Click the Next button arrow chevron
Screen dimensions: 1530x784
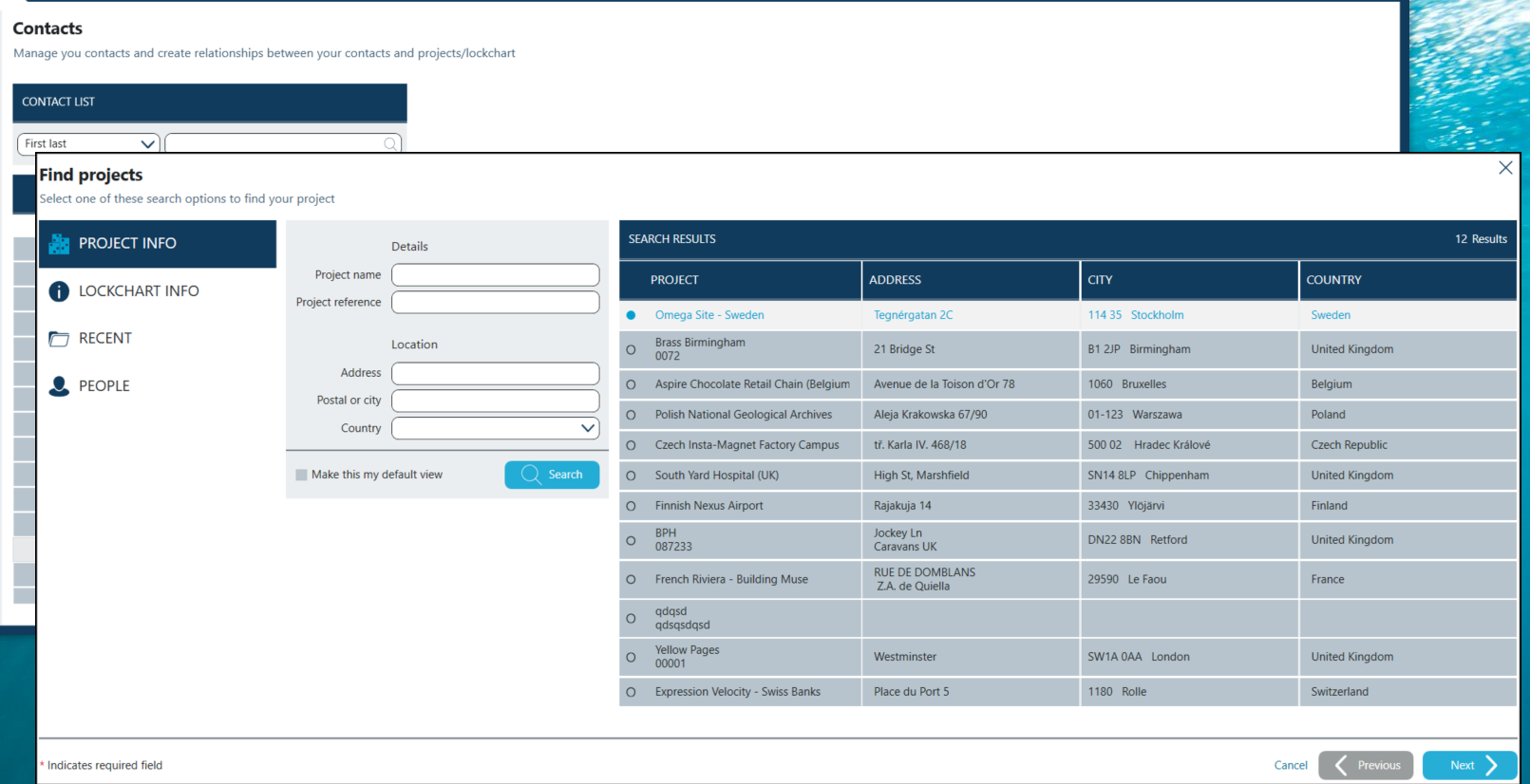pyautogui.click(x=1492, y=765)
